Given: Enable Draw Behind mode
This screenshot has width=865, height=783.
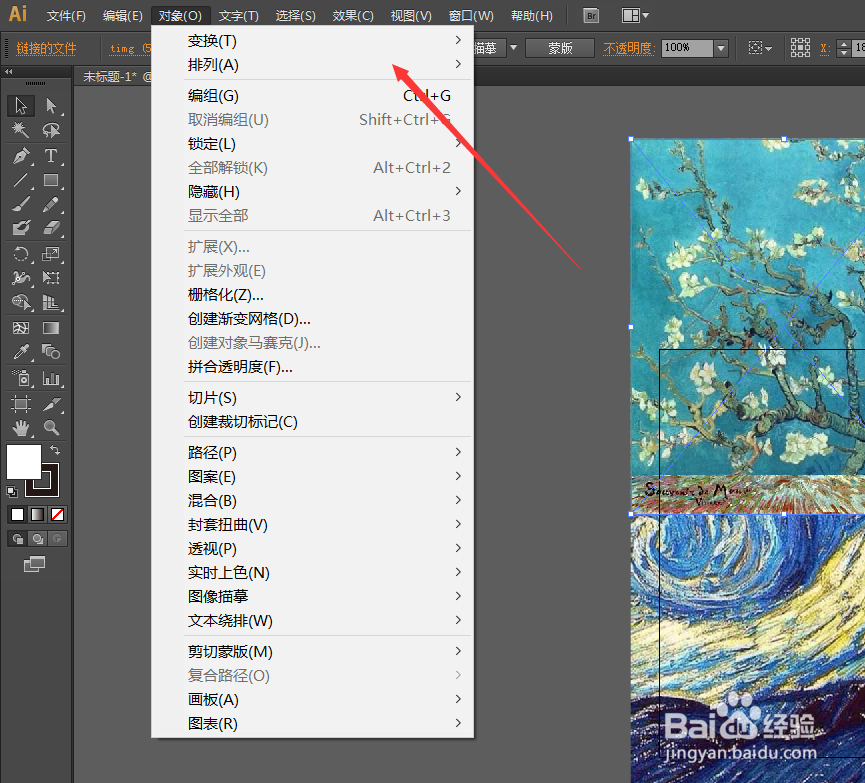Looking at the screenshot, I should (x=38, y=539).
